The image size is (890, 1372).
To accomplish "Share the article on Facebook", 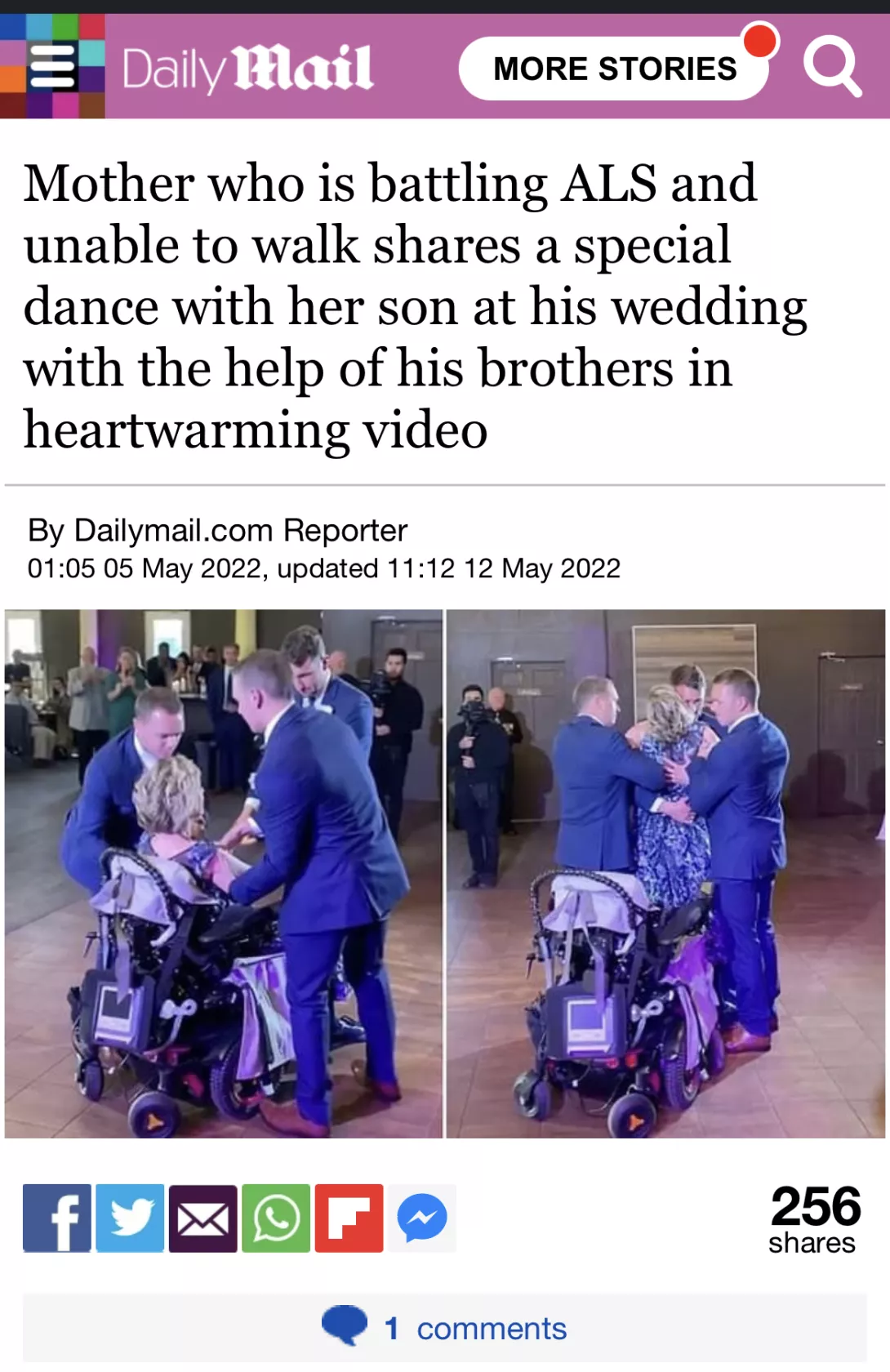I will pyautogui.click(x=57, y=1218).
